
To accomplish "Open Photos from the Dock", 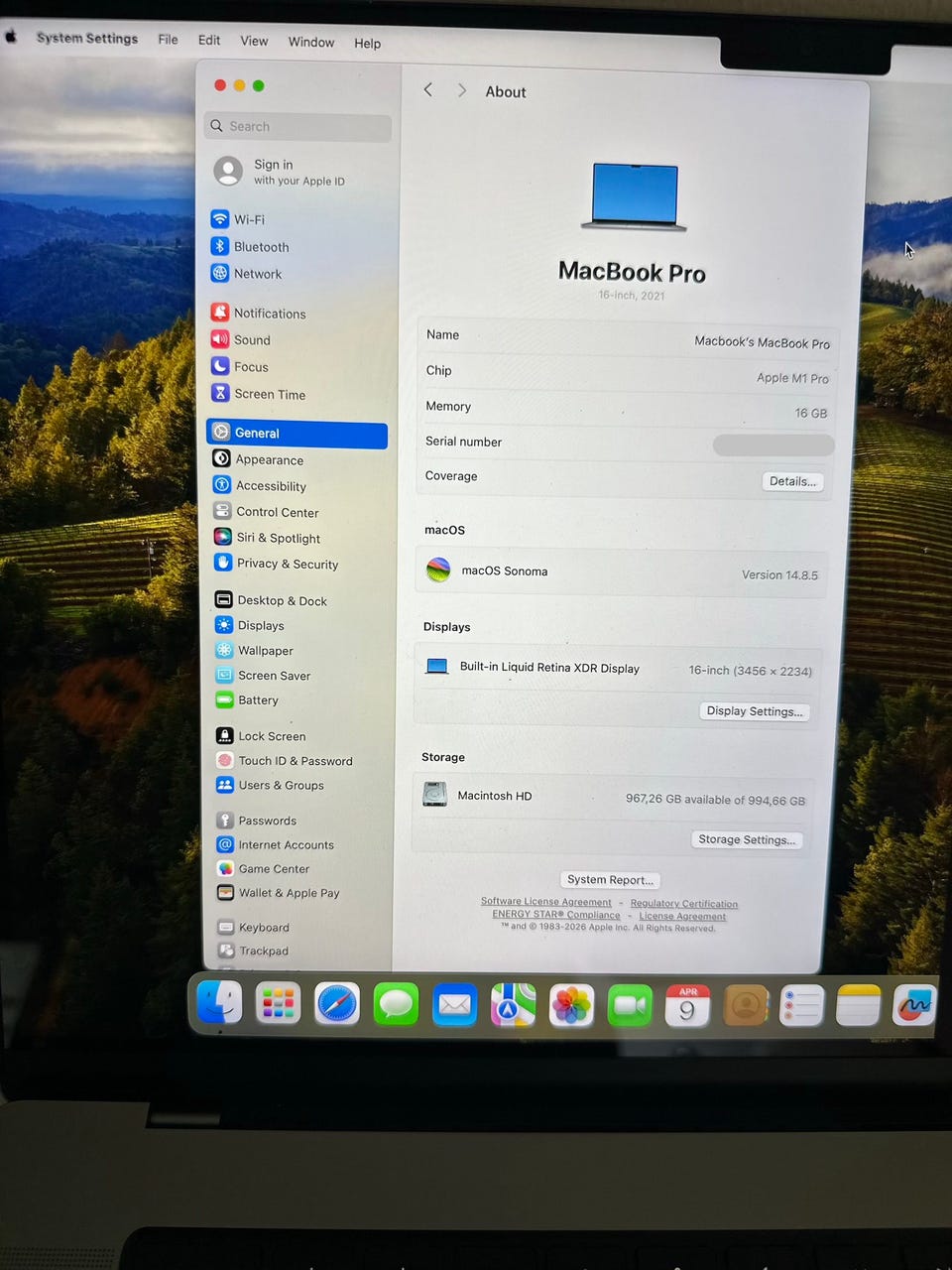I will tap(571, 1007).
